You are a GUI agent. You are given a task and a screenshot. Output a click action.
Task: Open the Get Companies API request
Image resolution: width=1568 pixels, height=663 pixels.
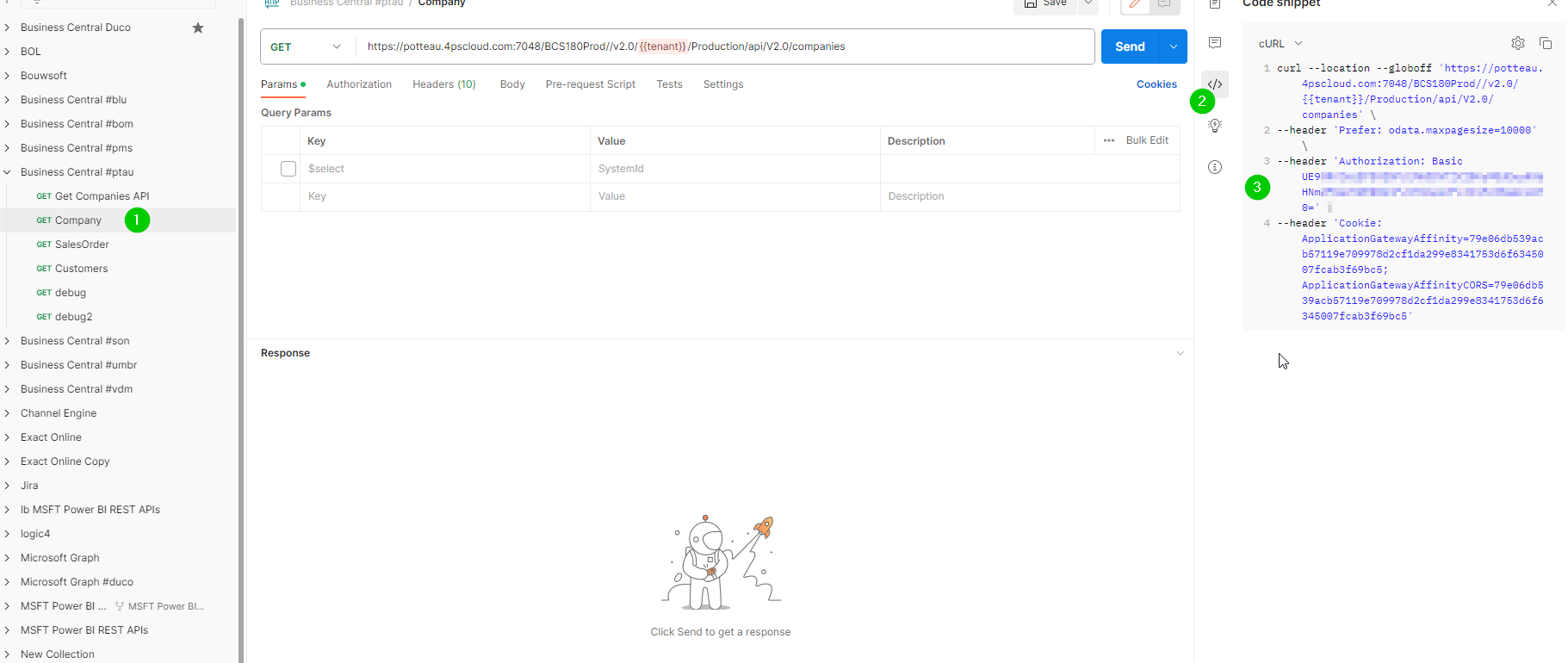pyautogui.click(x=102, y=196)
